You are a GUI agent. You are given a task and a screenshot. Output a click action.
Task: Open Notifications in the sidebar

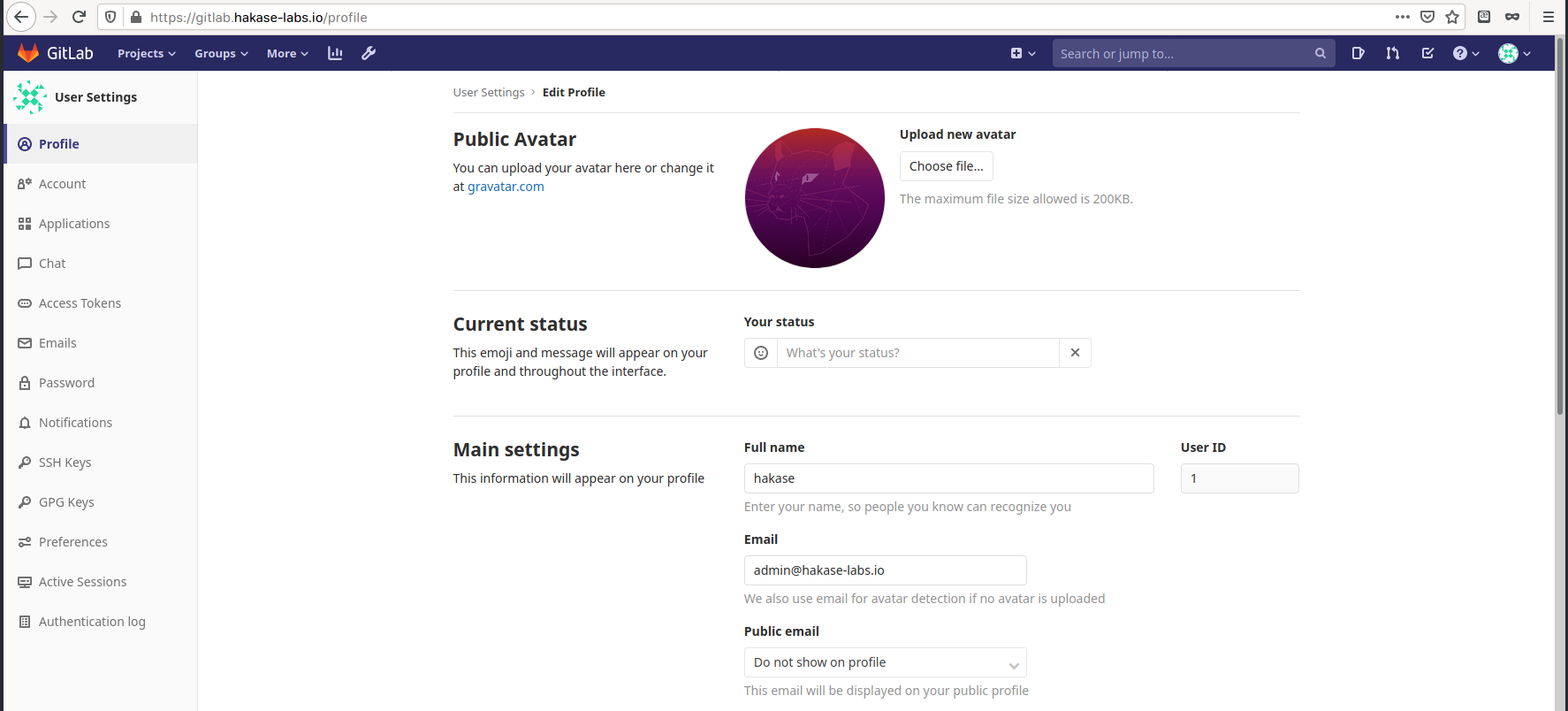point(101,423)
